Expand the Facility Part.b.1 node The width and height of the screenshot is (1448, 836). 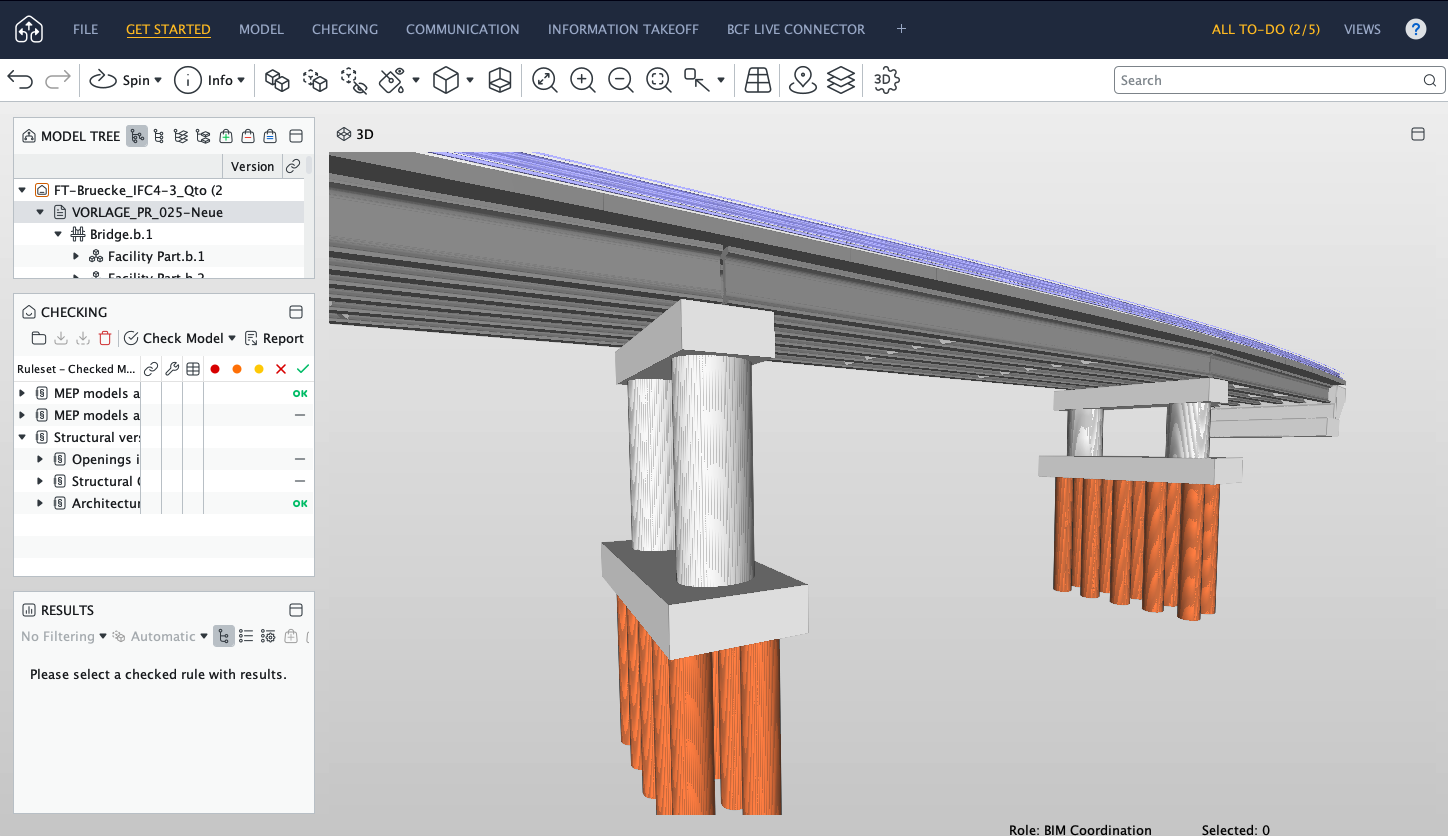tap(77, 256)
